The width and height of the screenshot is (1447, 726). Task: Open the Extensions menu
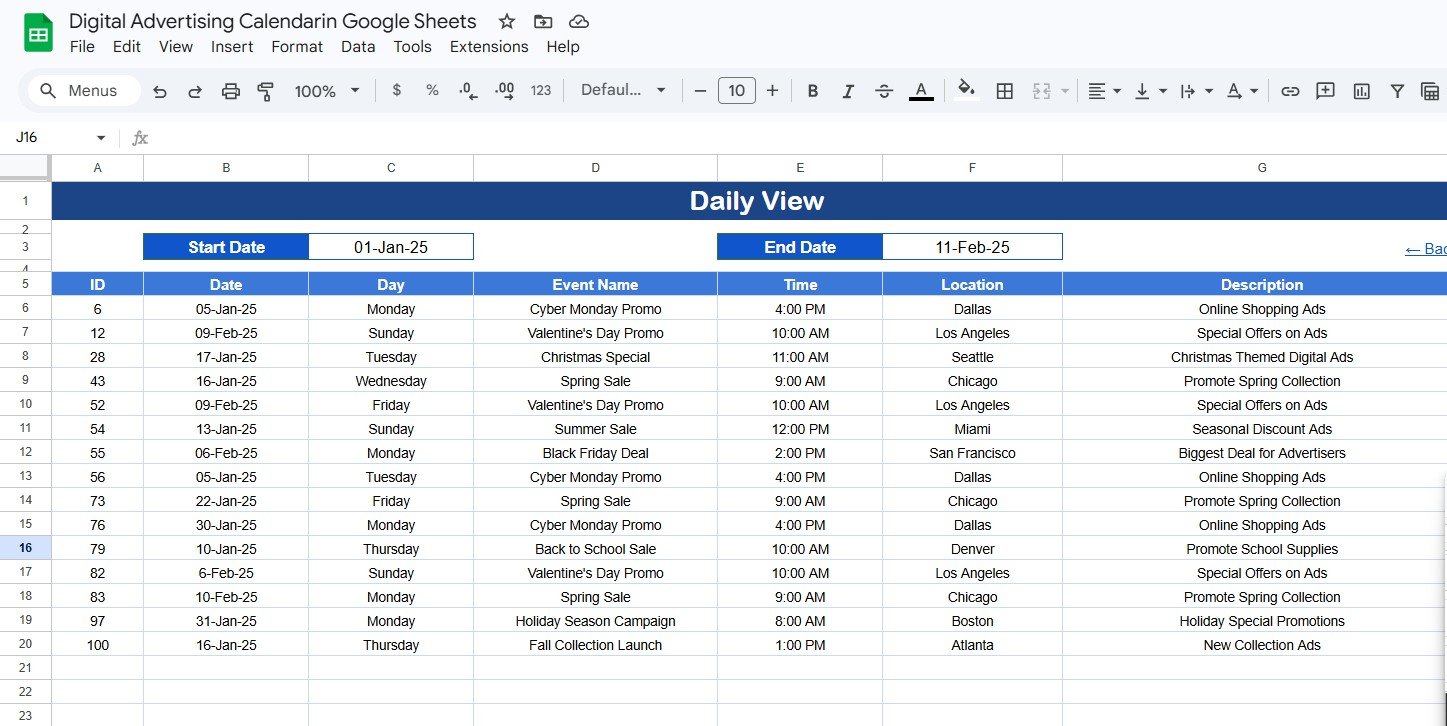pyautogui.click(x=489, y=47)
